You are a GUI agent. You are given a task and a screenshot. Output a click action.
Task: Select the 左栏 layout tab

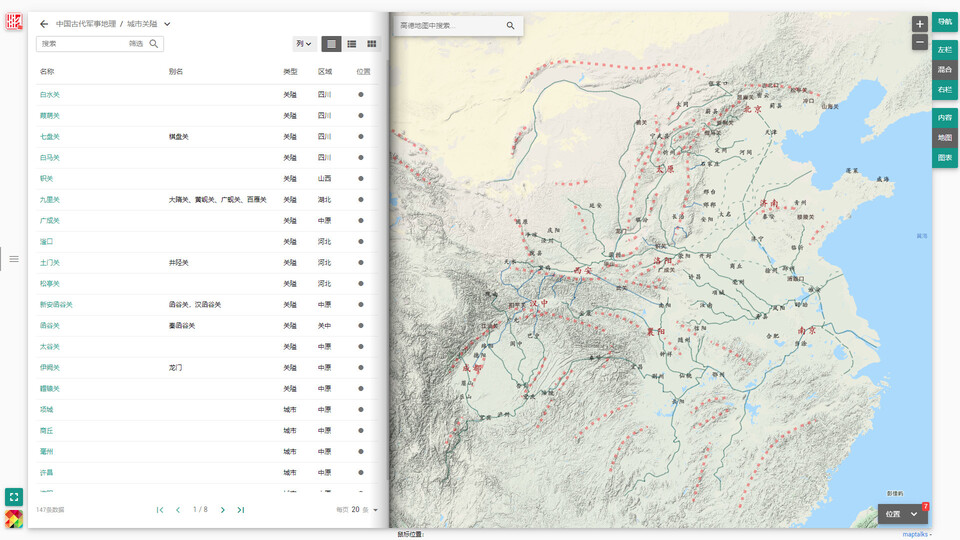[945, 49]
